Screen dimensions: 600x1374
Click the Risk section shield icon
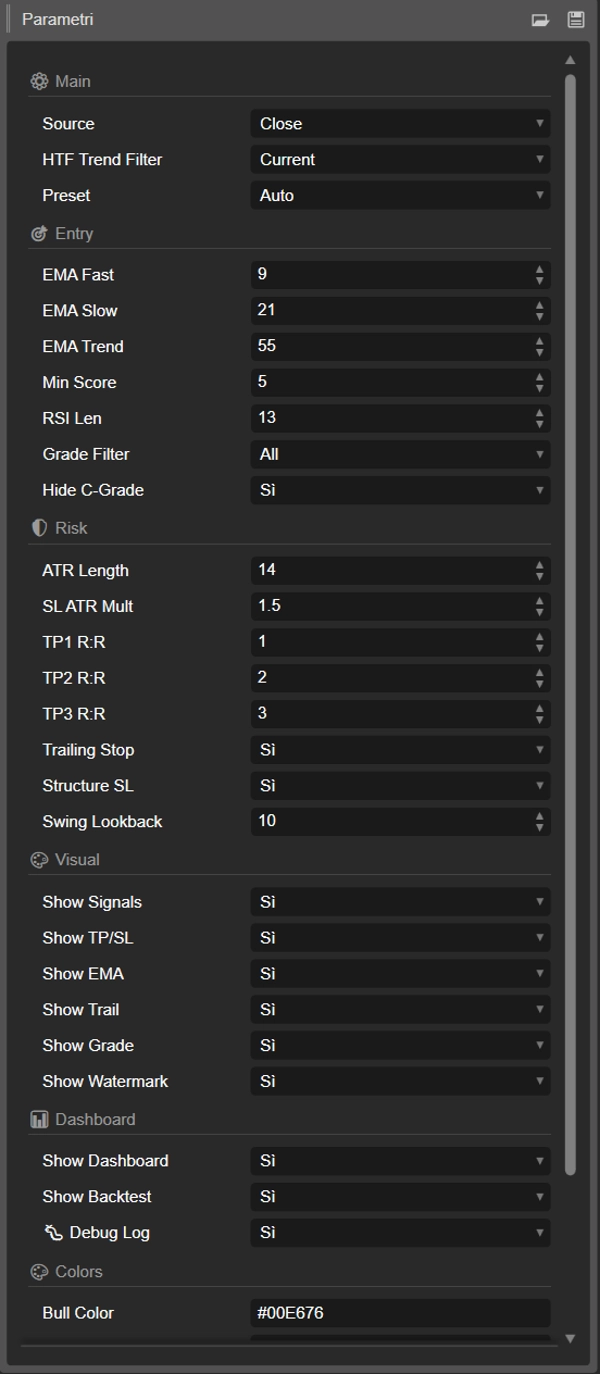pos(39,527)
